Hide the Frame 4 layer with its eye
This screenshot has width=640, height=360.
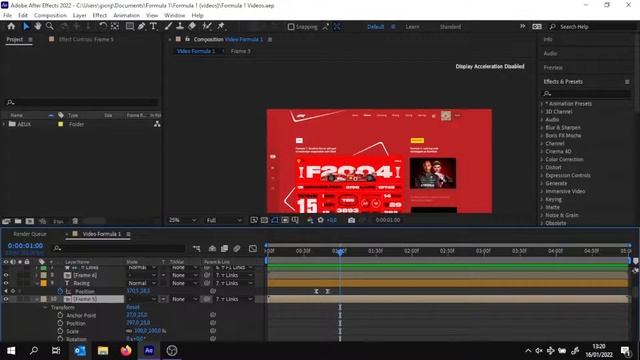[x=6, y=275]
